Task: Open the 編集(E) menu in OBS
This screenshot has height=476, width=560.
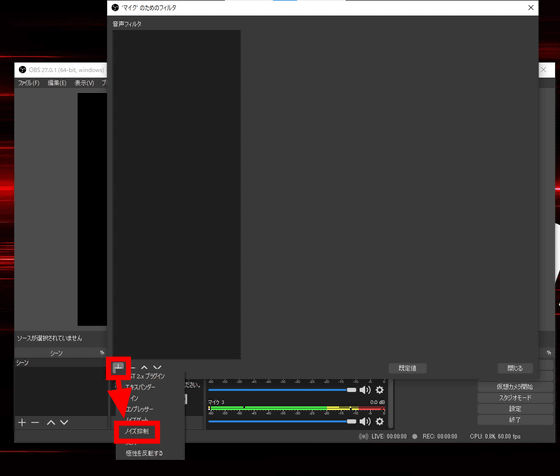Action: click(x=57, y=83)
